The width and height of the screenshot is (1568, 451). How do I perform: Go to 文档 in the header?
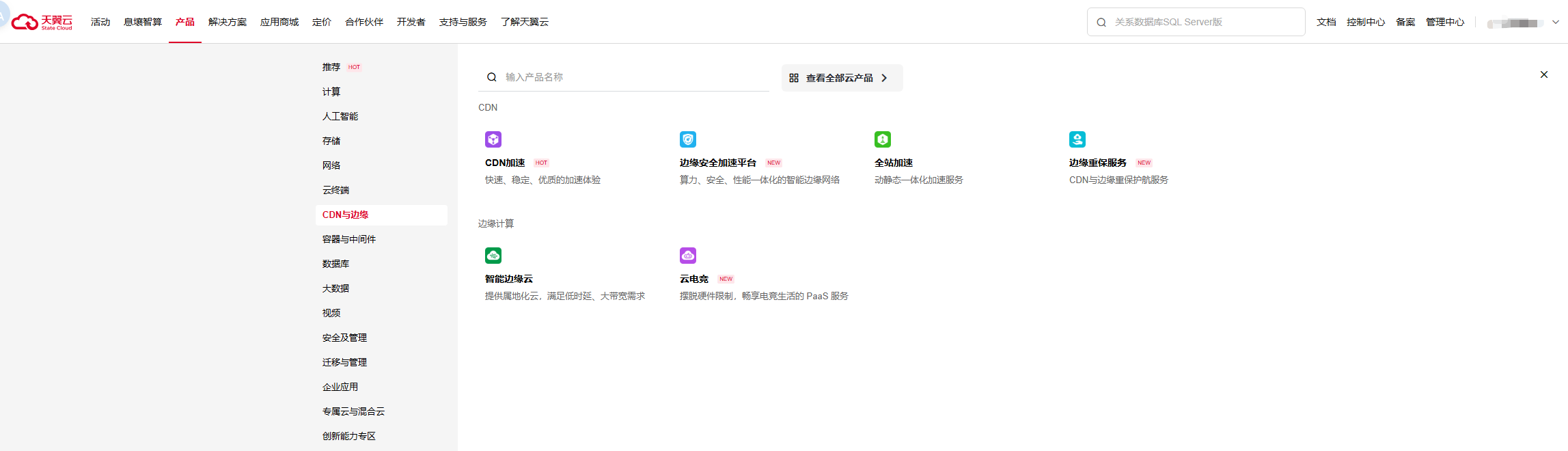(x=1326, y=22)
